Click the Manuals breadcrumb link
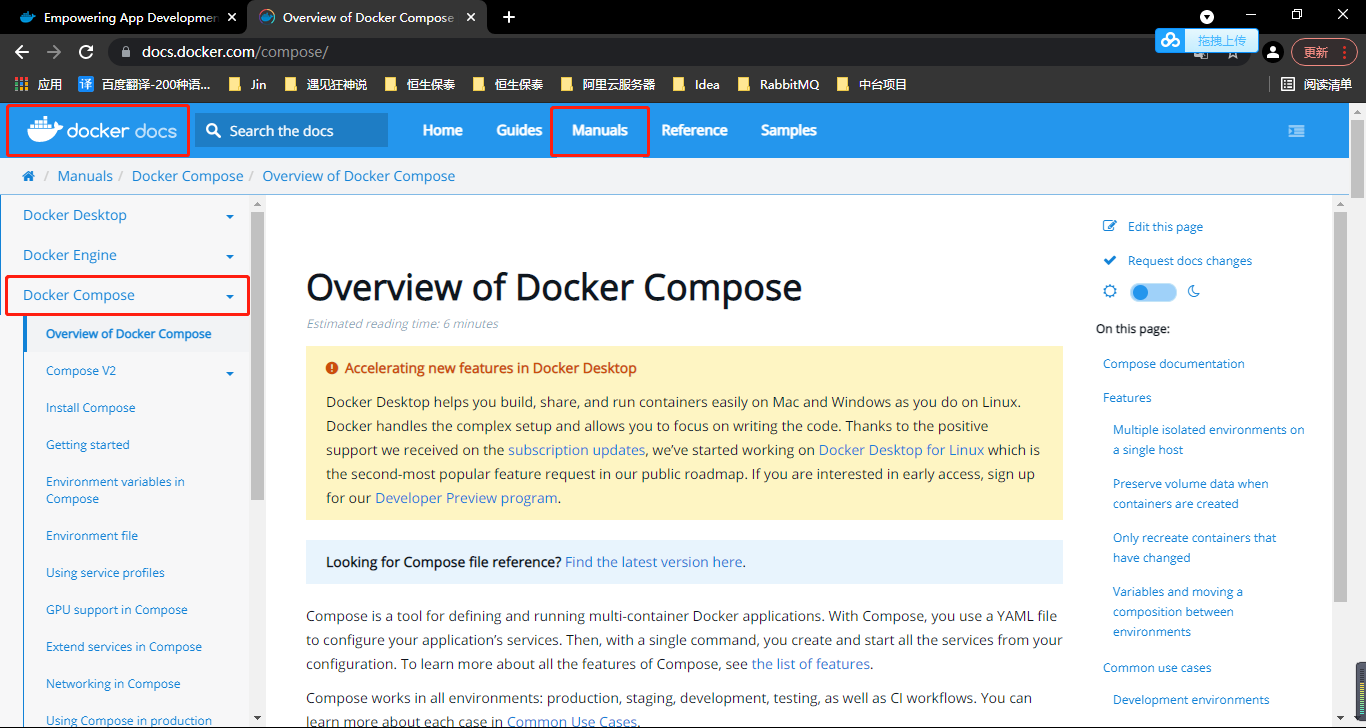The image size is (1366, 728). [85, 176]
